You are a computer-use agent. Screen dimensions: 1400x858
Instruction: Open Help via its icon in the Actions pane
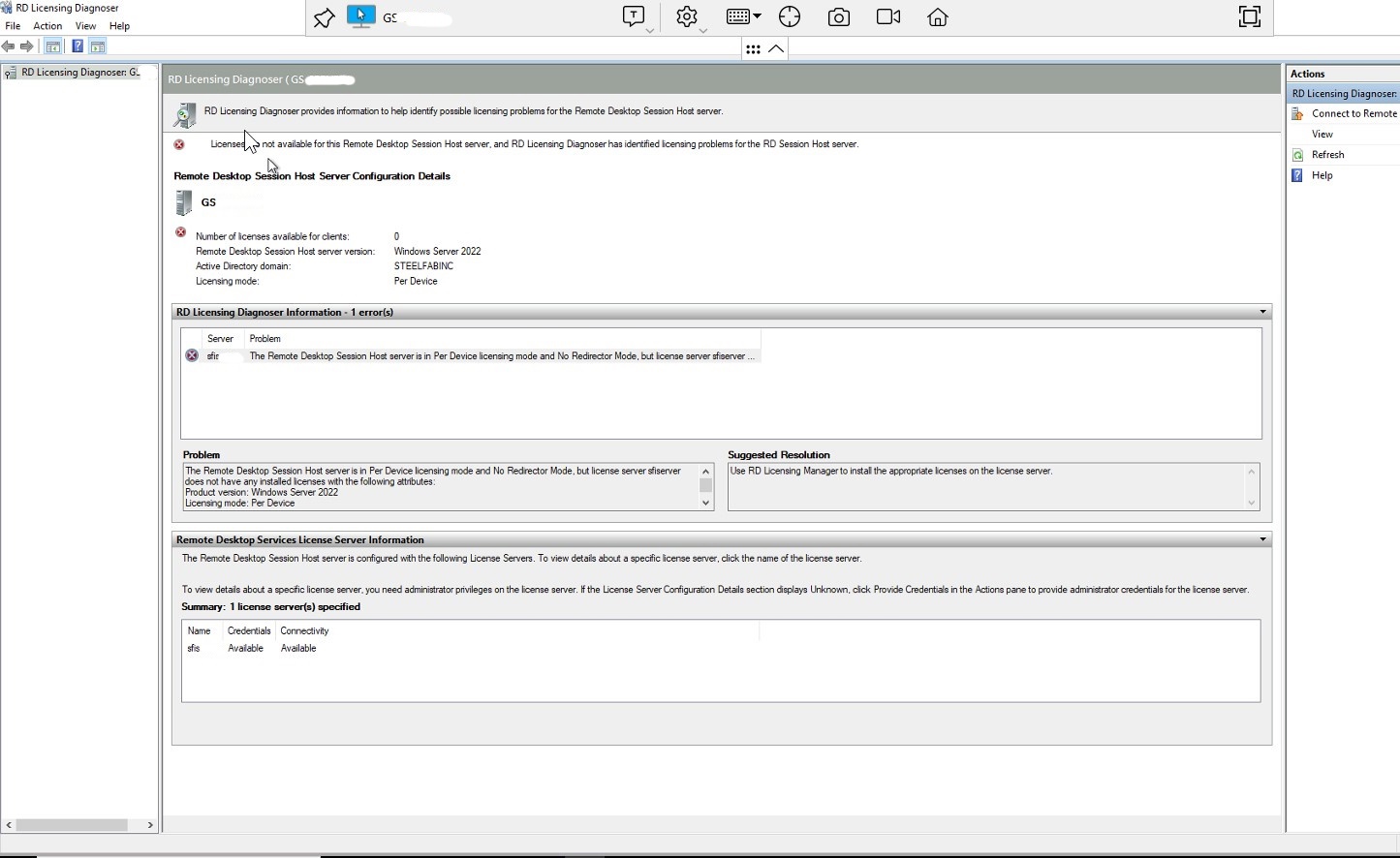pyautogui.click(x=1297, y=175)
